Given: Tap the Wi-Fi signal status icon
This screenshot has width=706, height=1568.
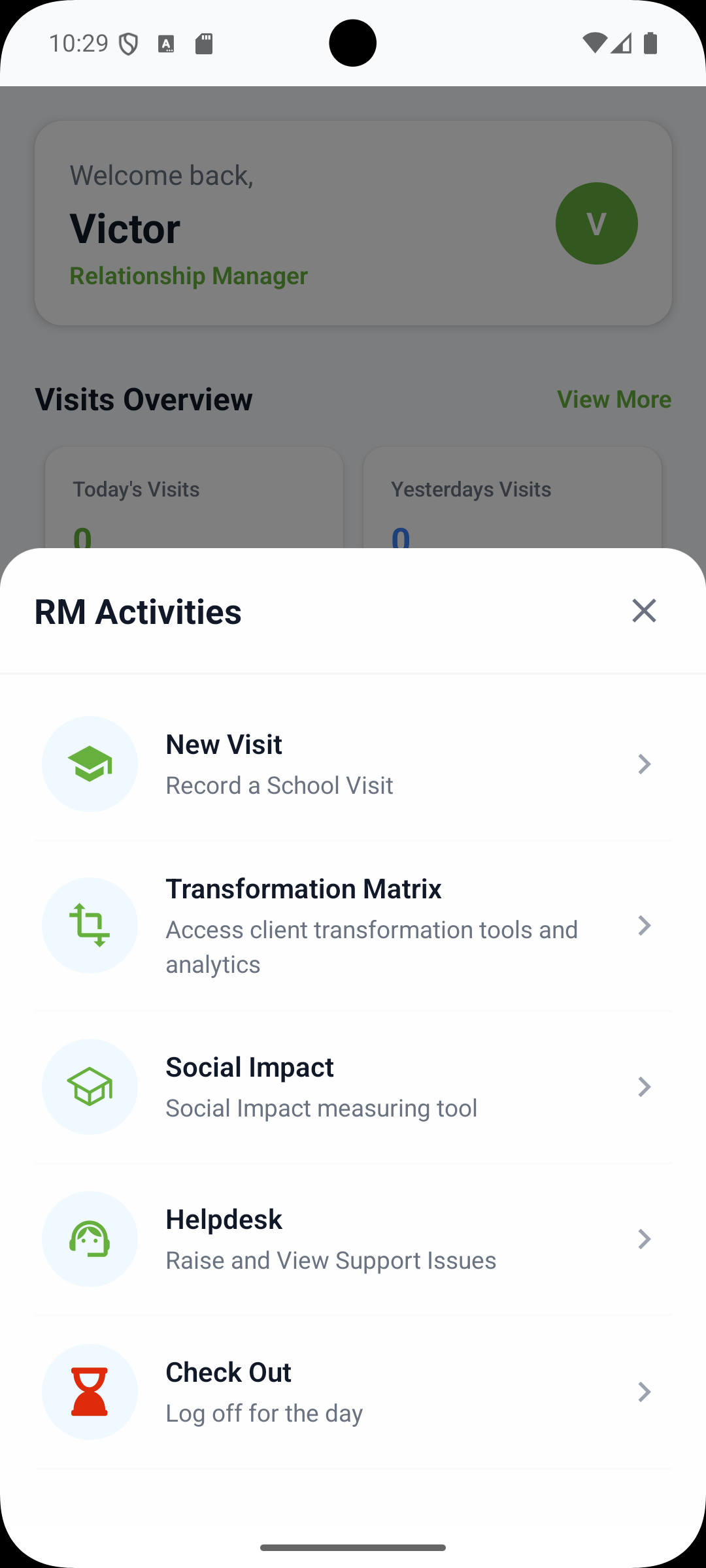Looking at the screenshot, I should (x=594, y=43).
